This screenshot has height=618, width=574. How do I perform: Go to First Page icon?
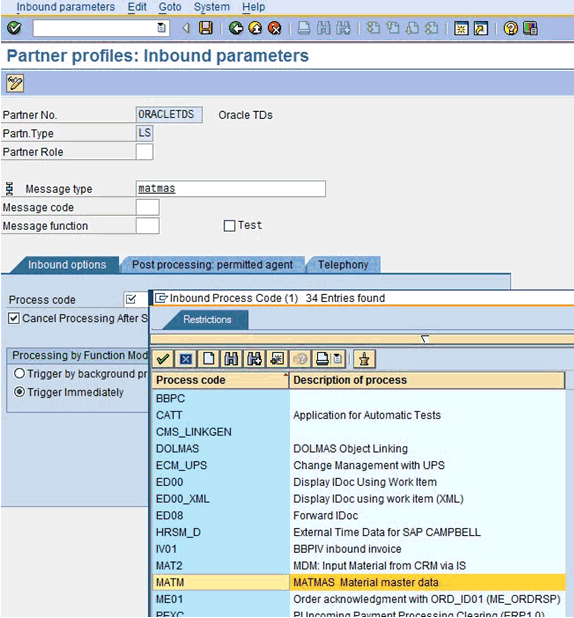click(373, 28)
